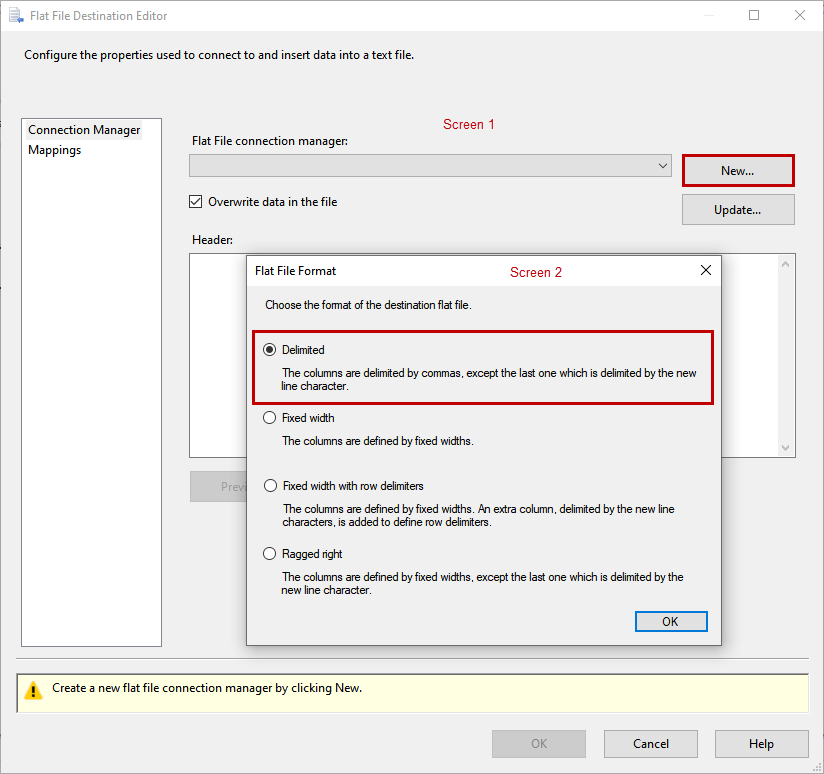Click New to create a connection manager
The width and height of the screenshot is (824, 774).
737,170
